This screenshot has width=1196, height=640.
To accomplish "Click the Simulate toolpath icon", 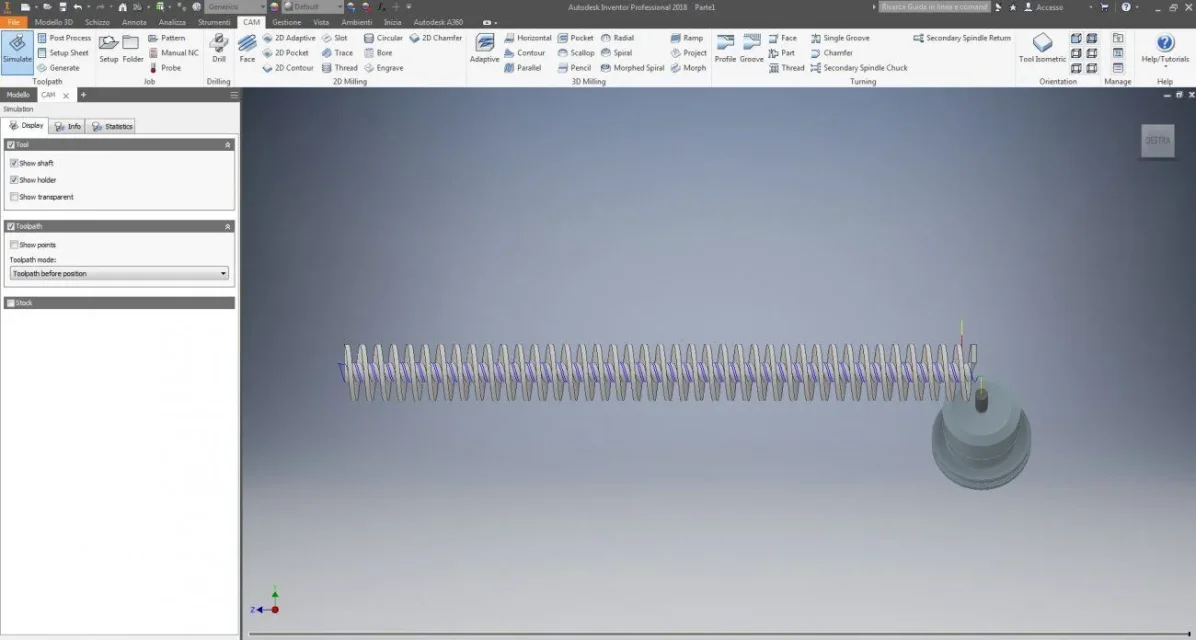I will 17,52.
